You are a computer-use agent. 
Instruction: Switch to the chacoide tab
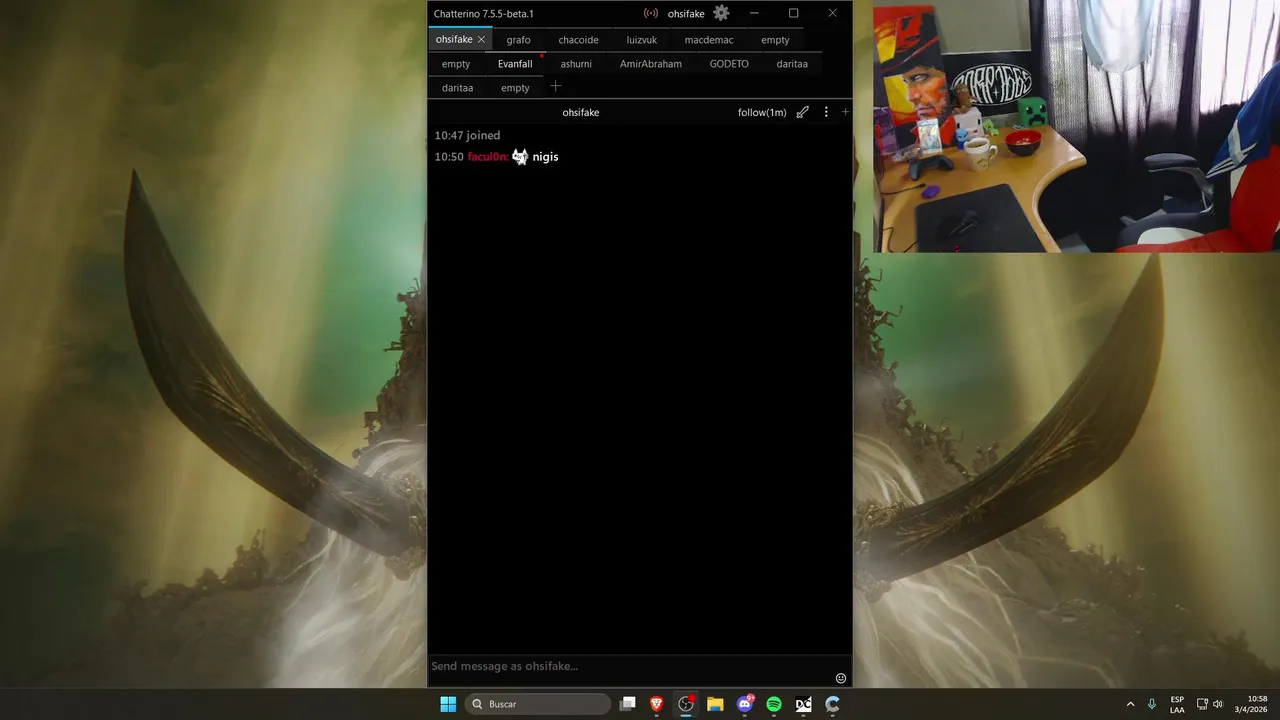[578, 40]
